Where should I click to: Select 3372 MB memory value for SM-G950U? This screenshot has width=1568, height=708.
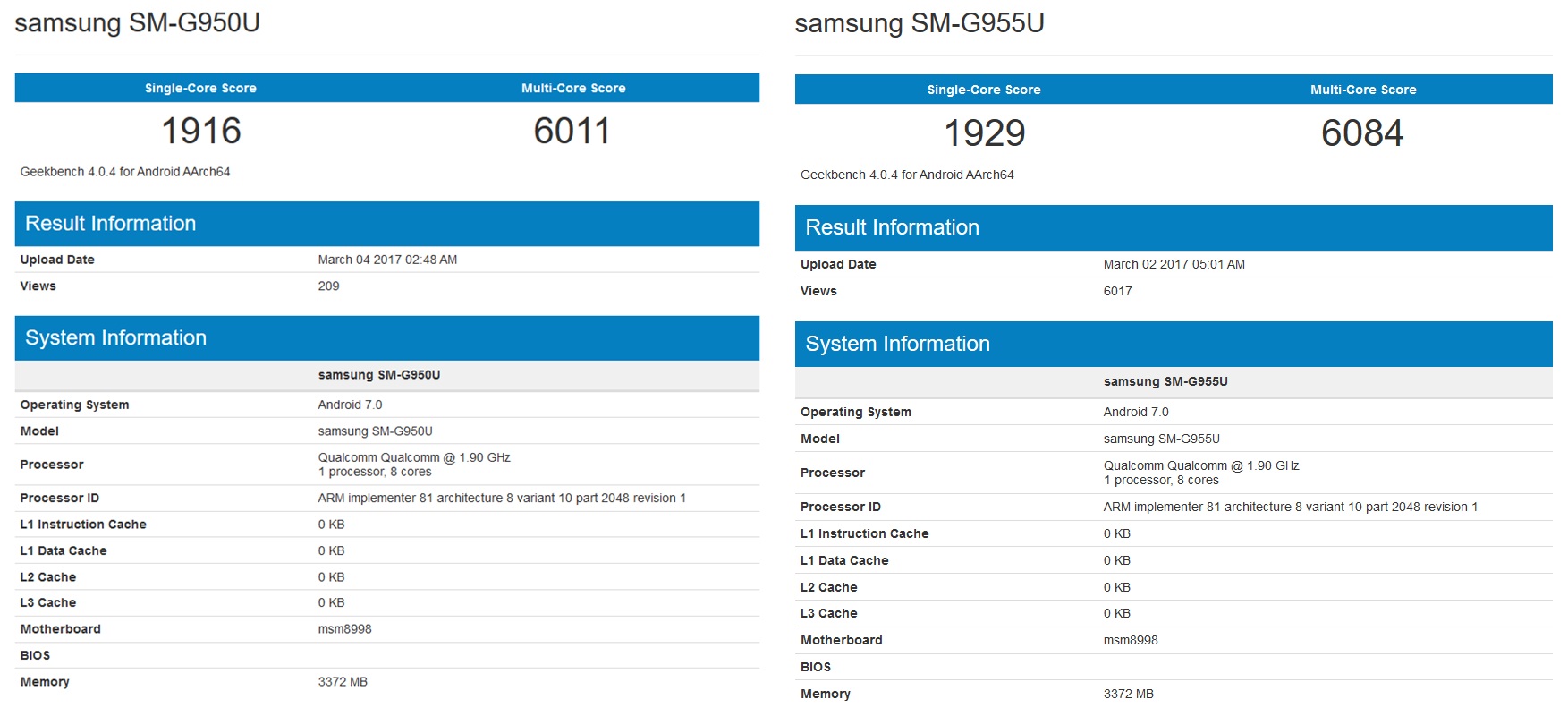(343, 682)
